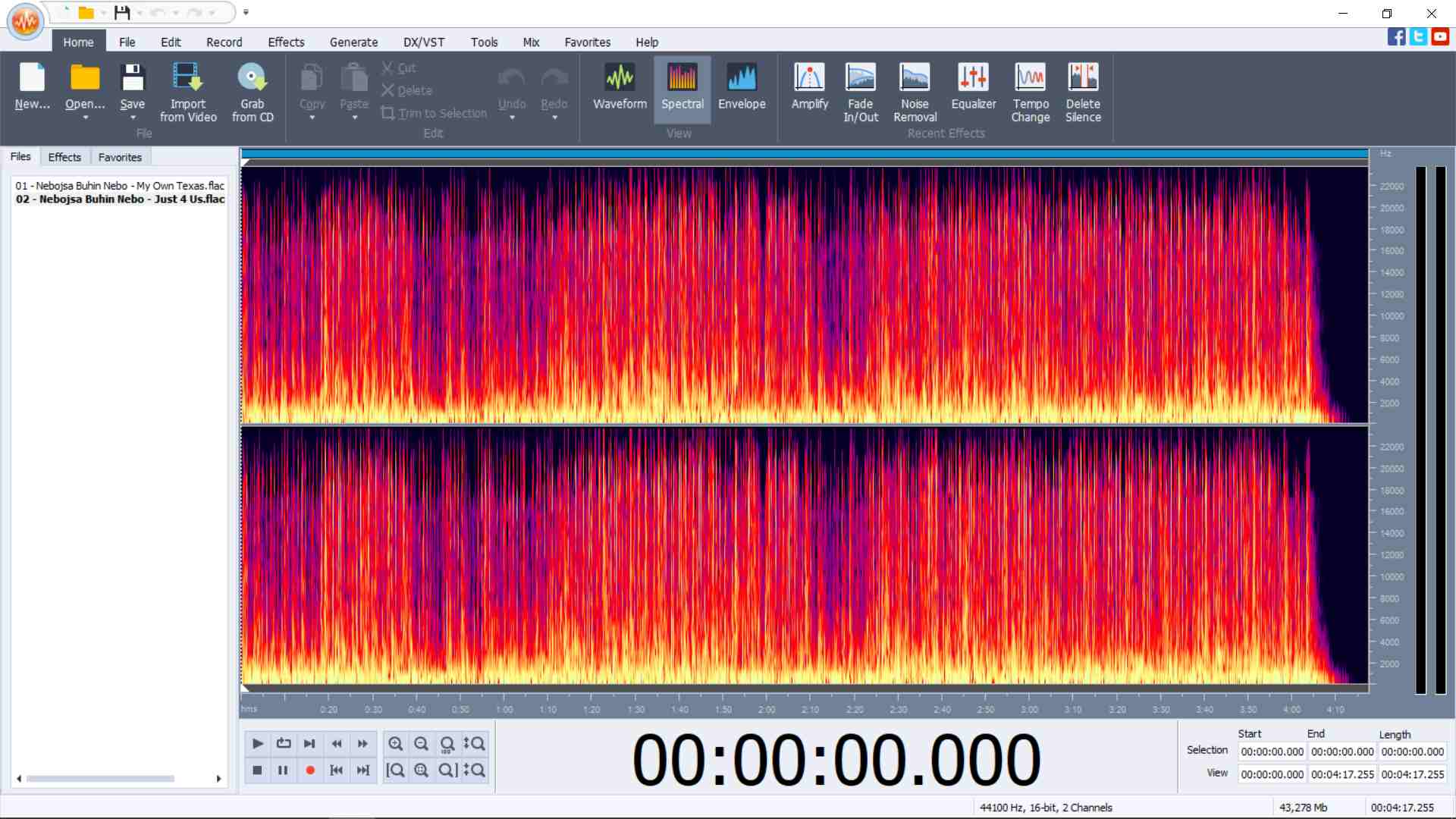Toggle the Envelope view

click(742, 86)
